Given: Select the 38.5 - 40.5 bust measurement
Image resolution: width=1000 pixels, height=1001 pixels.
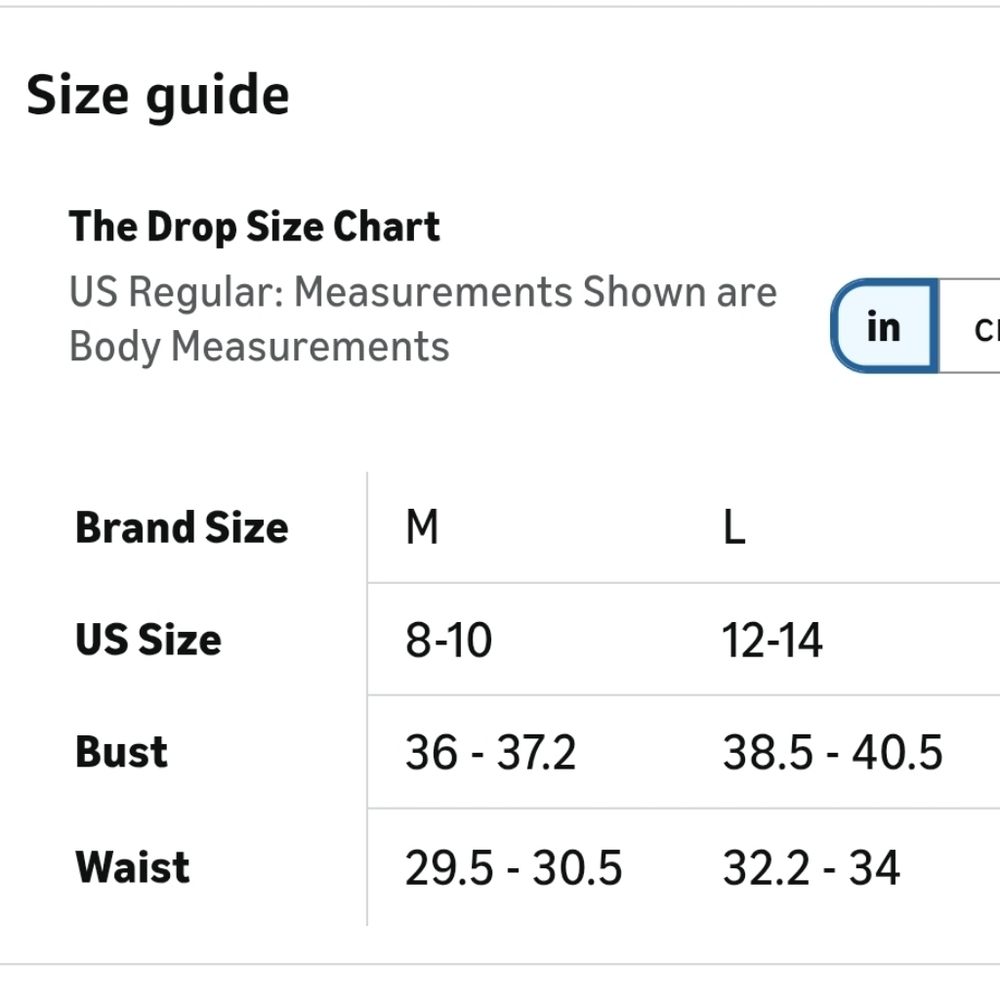Looking at the screenshot, I should click(x=833, y=752).
